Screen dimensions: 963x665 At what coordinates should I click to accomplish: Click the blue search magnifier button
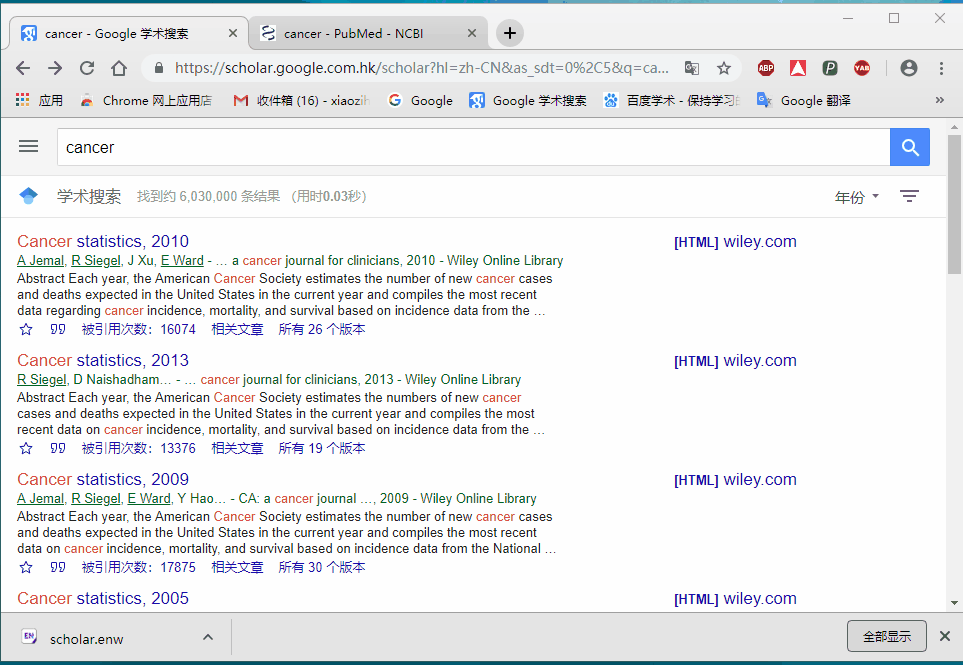point(910,147)
